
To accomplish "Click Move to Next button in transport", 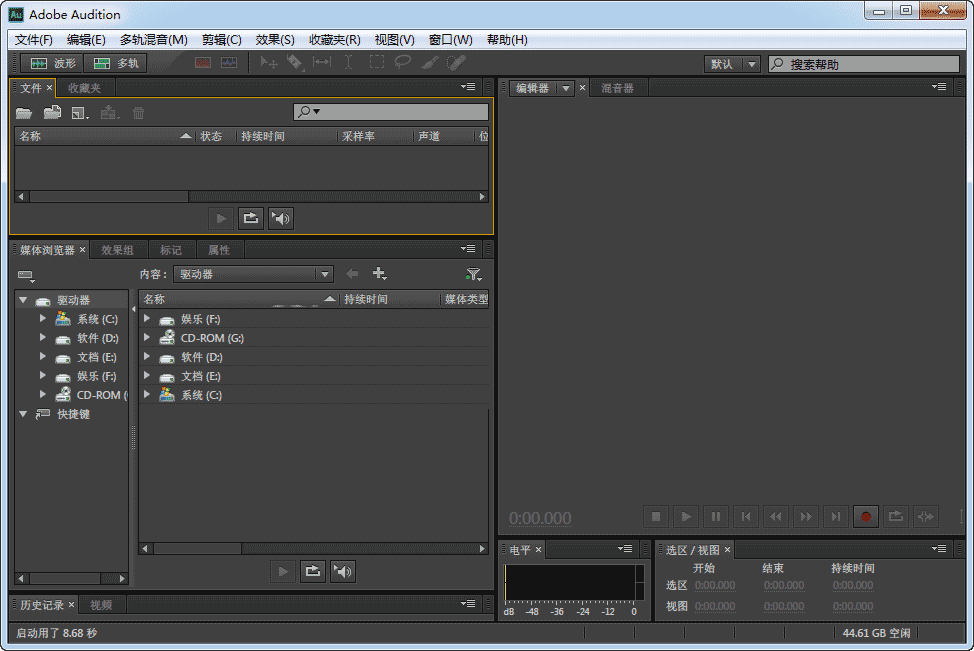I will (x=836, y=516).
